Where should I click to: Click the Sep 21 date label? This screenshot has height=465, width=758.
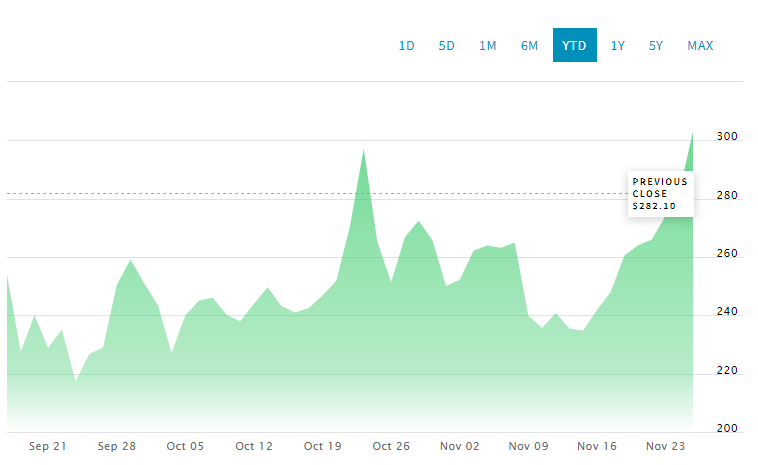(x=48, y=446)
